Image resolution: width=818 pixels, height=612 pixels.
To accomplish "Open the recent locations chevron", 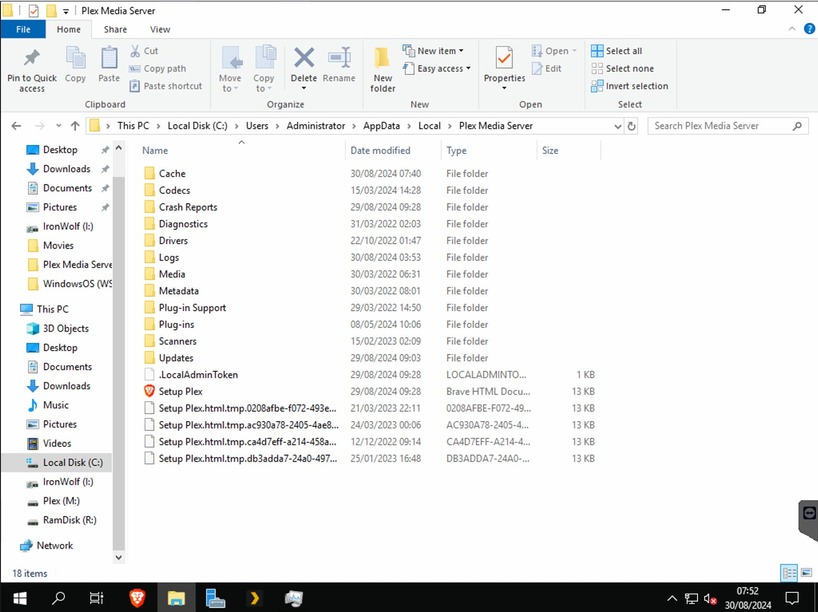I will (x=58, y=126).
